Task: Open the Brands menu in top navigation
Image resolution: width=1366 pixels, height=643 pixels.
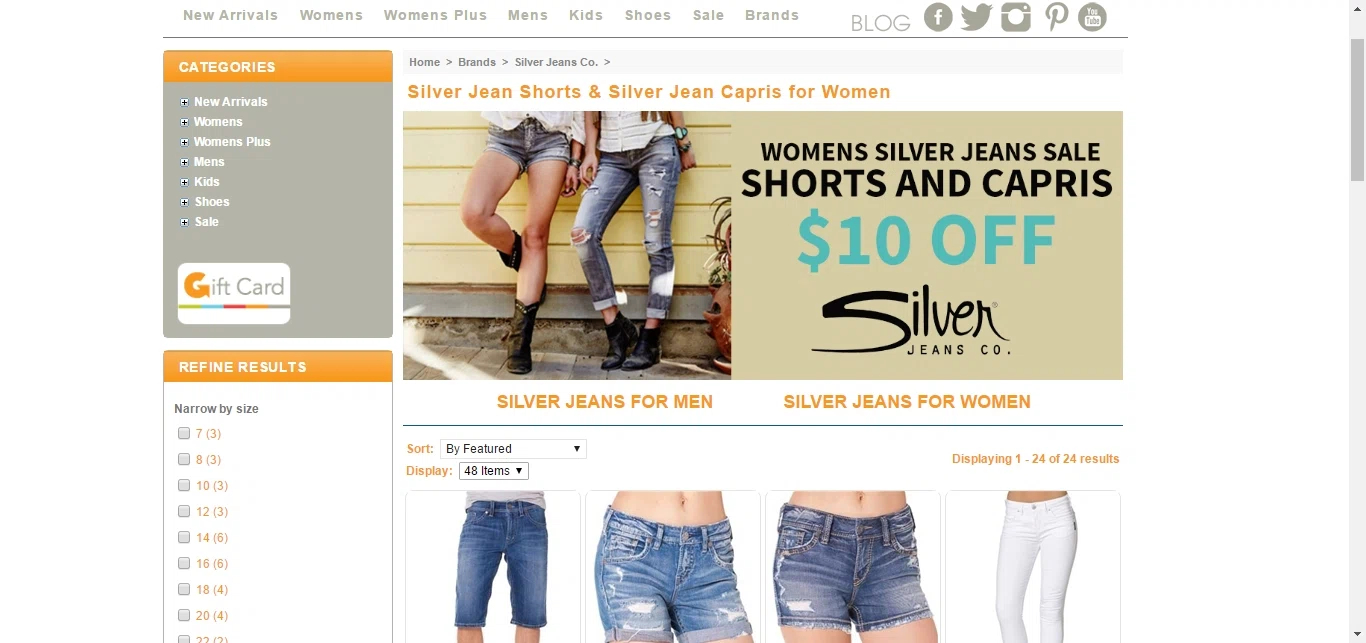Action: 772,15
